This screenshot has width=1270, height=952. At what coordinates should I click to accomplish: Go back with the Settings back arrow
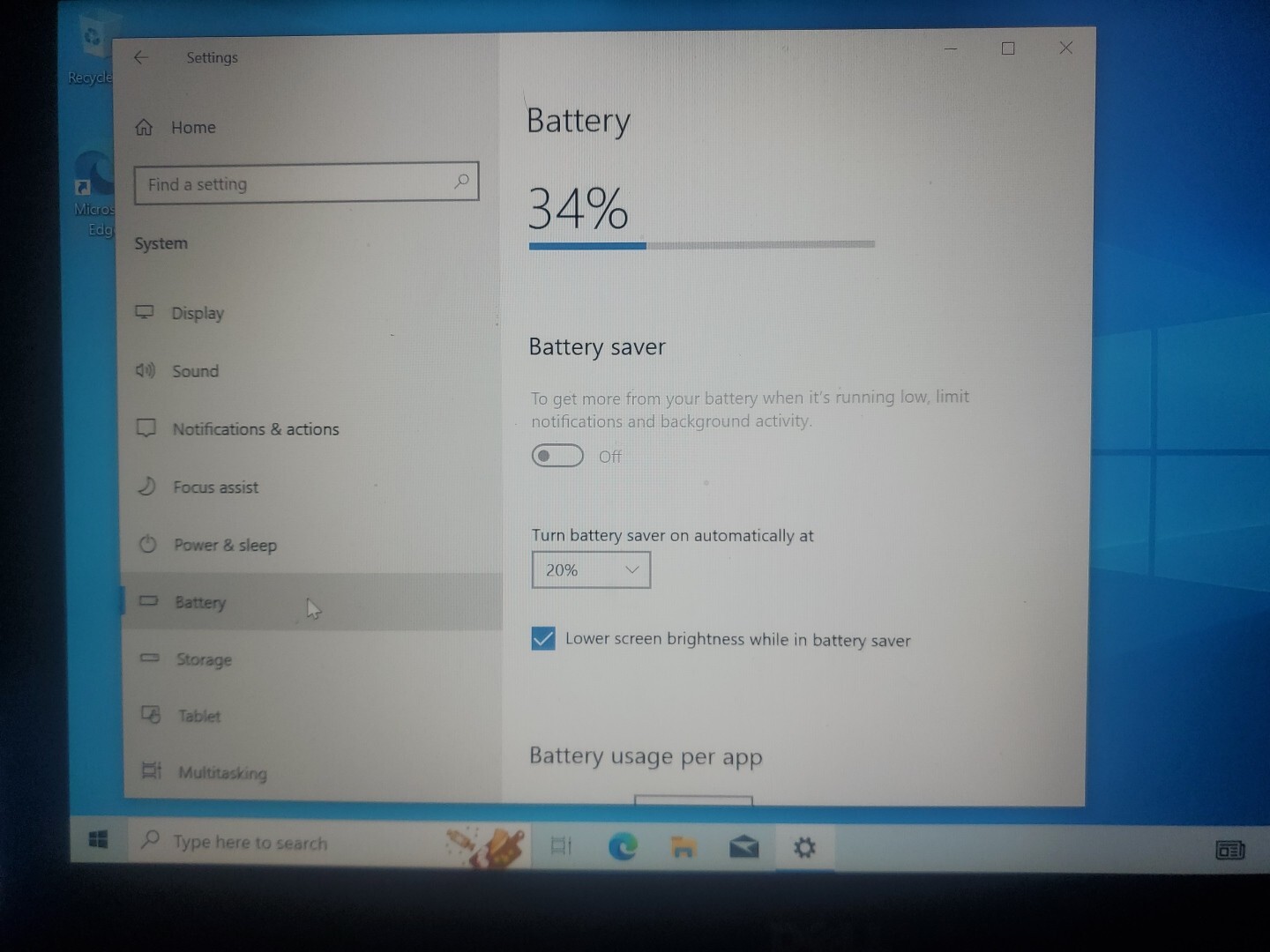click(x=141, y=57)
